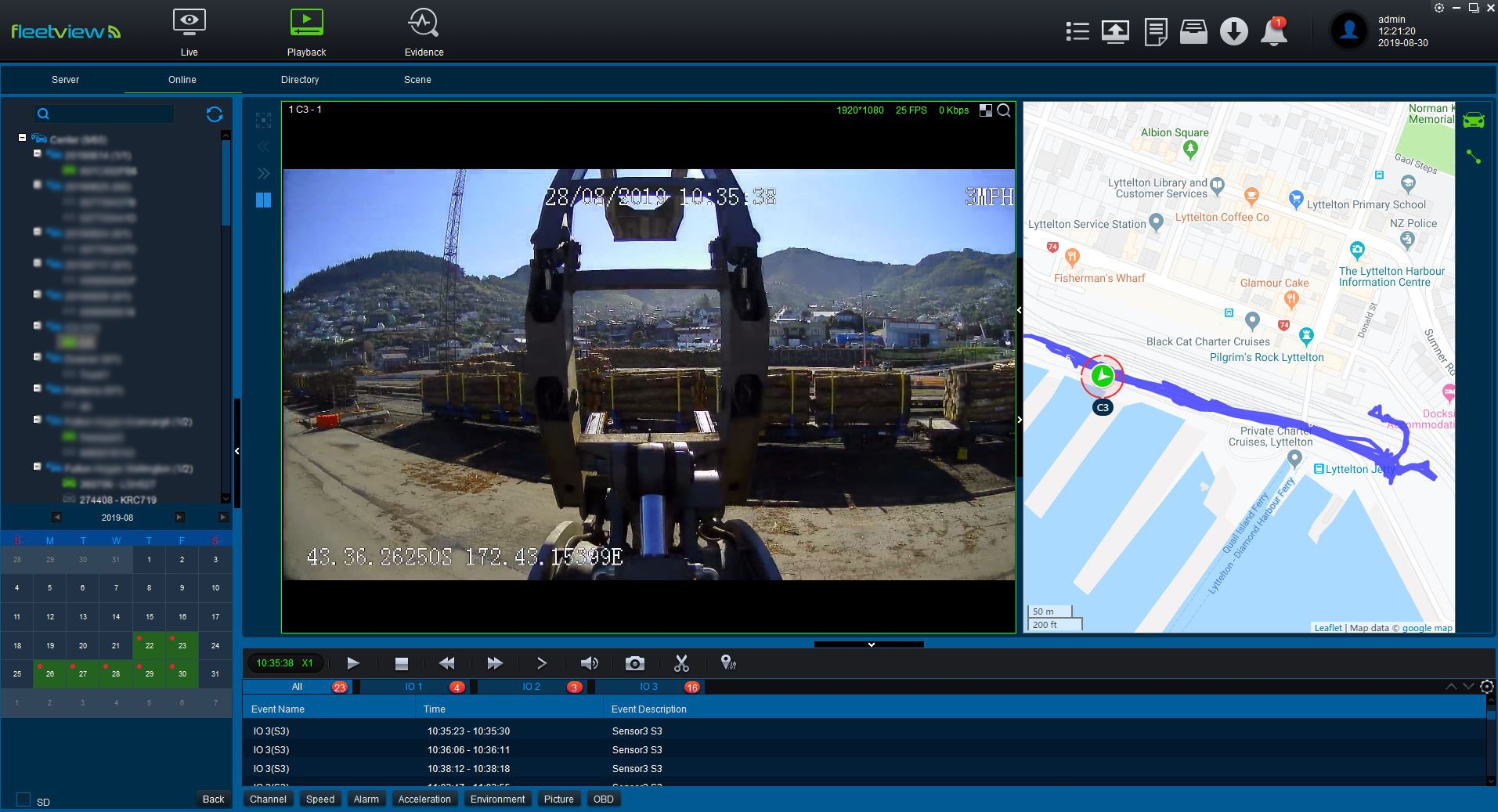Screen dimensions: 1498x812
Task: Go to the next month in calendar
Action: coord(179,517)
